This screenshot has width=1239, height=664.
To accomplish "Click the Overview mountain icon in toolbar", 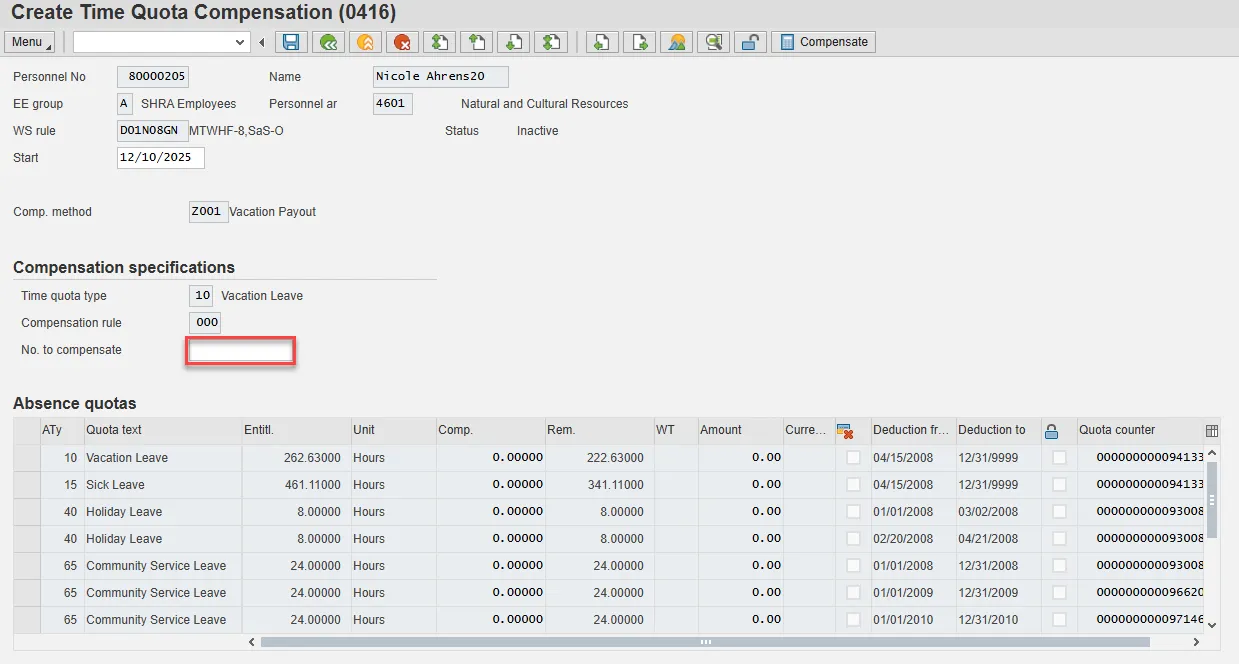I will 677,42.
